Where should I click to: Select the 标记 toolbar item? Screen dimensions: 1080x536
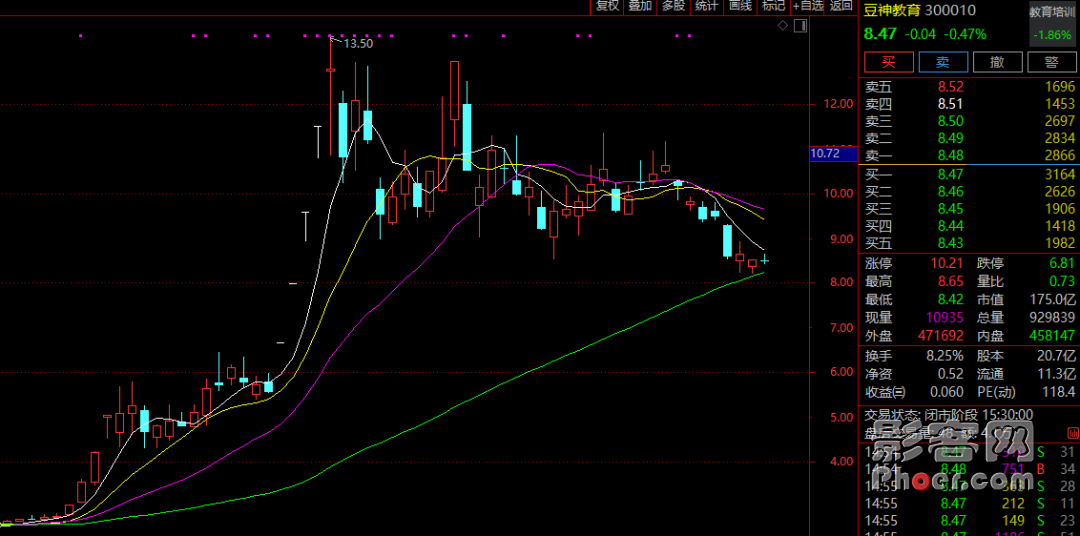[773, 6]
